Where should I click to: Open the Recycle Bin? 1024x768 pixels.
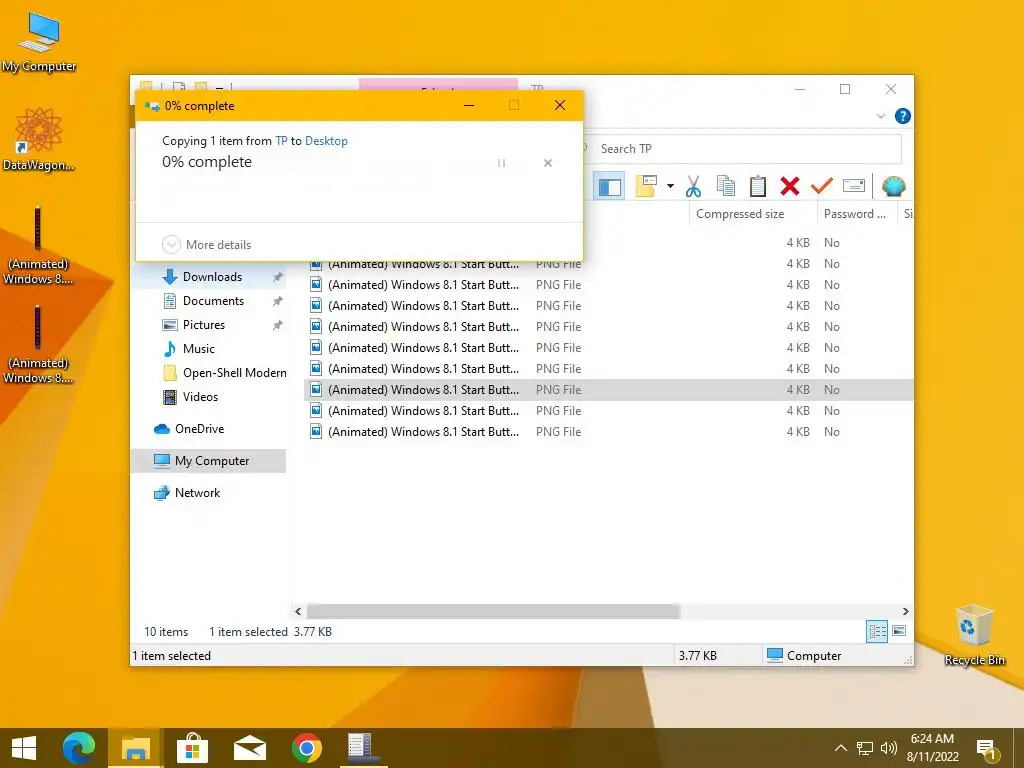point(974,635)
